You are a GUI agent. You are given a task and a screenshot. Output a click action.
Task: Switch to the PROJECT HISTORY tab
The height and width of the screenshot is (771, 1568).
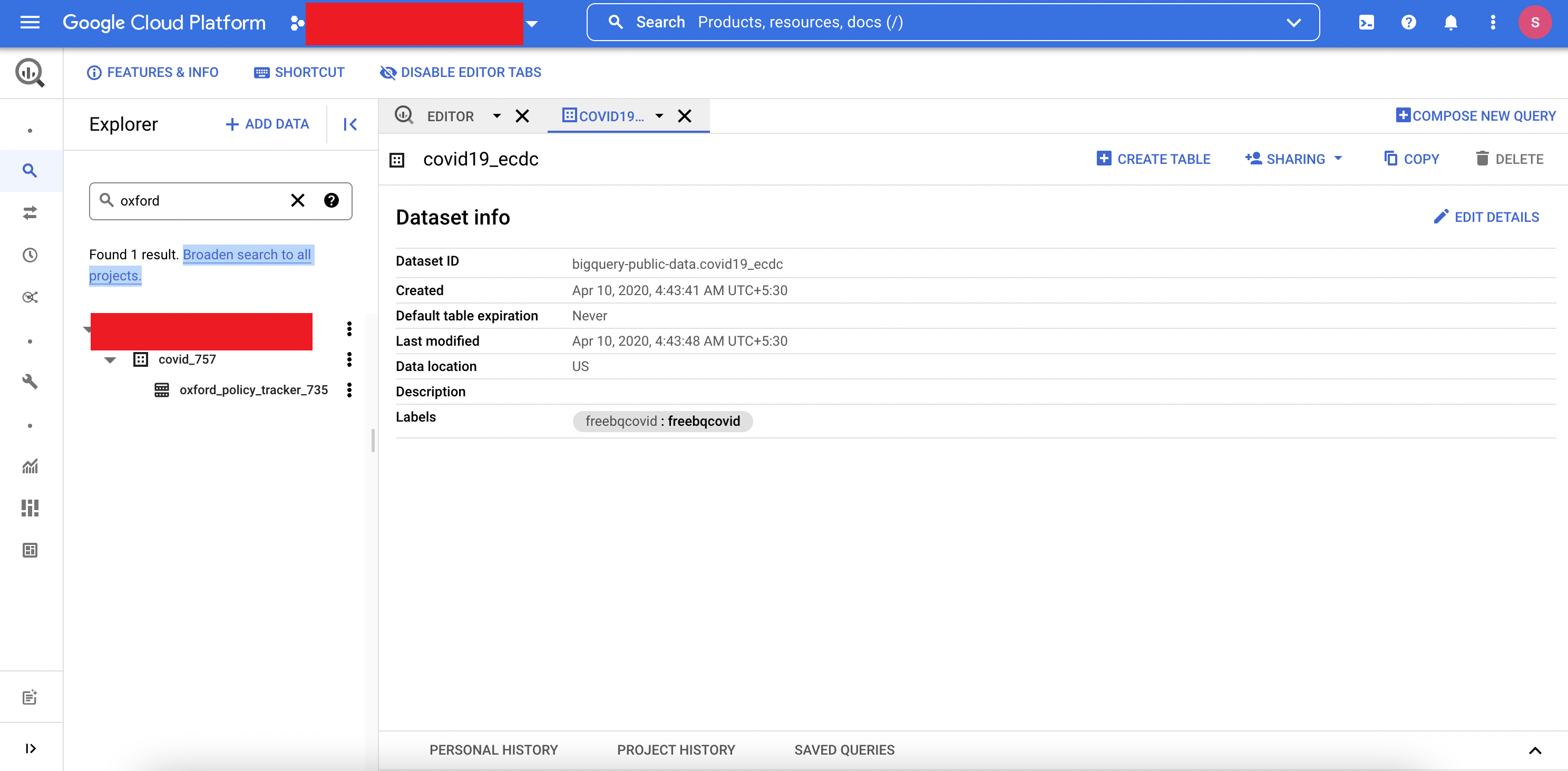coord(676,750)
